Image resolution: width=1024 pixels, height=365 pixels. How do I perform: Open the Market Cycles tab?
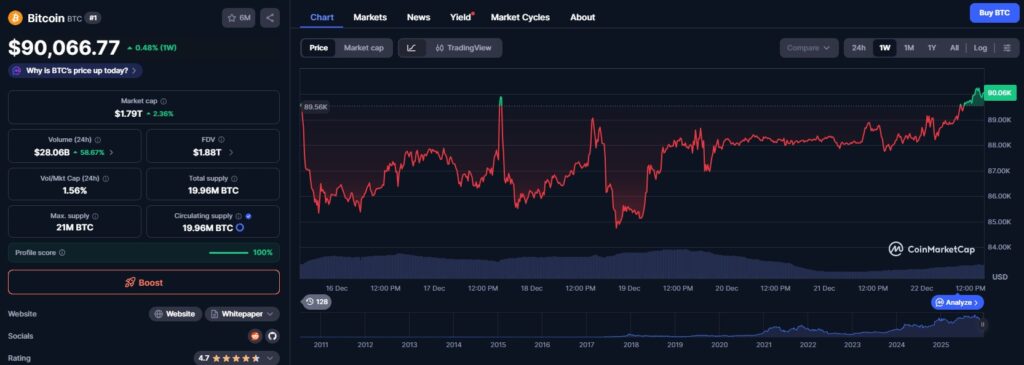pos(520,18)
